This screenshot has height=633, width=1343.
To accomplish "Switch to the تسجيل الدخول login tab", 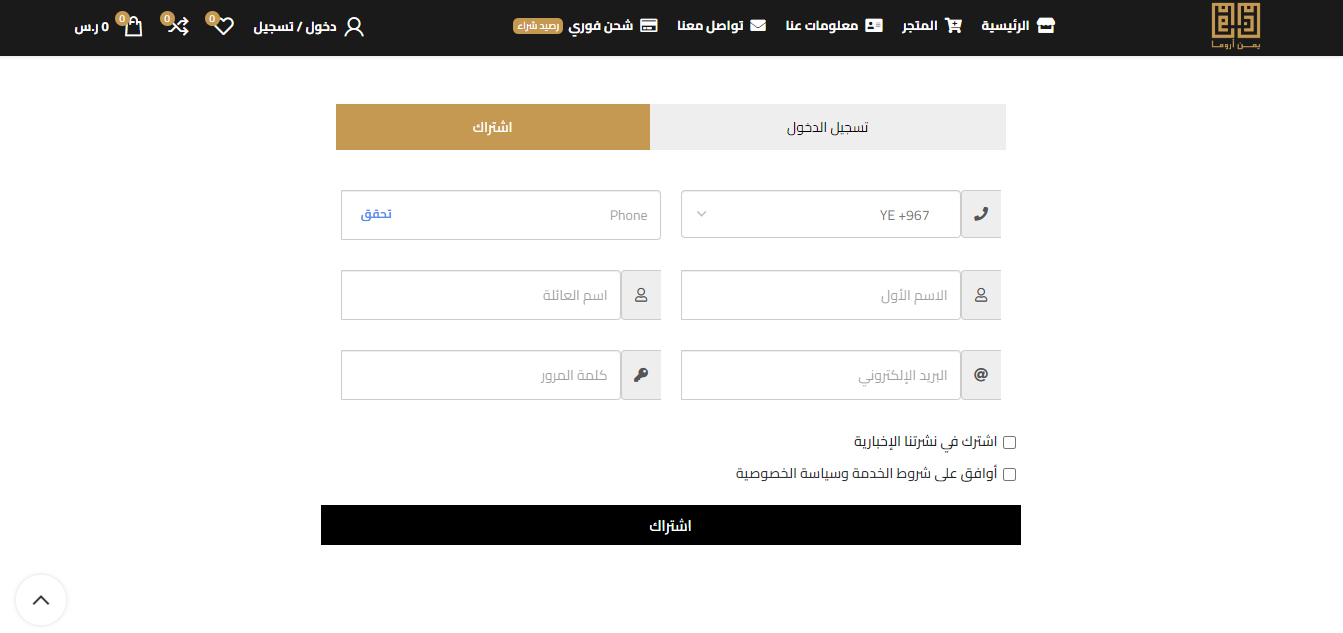I will (x=827, y=127).
